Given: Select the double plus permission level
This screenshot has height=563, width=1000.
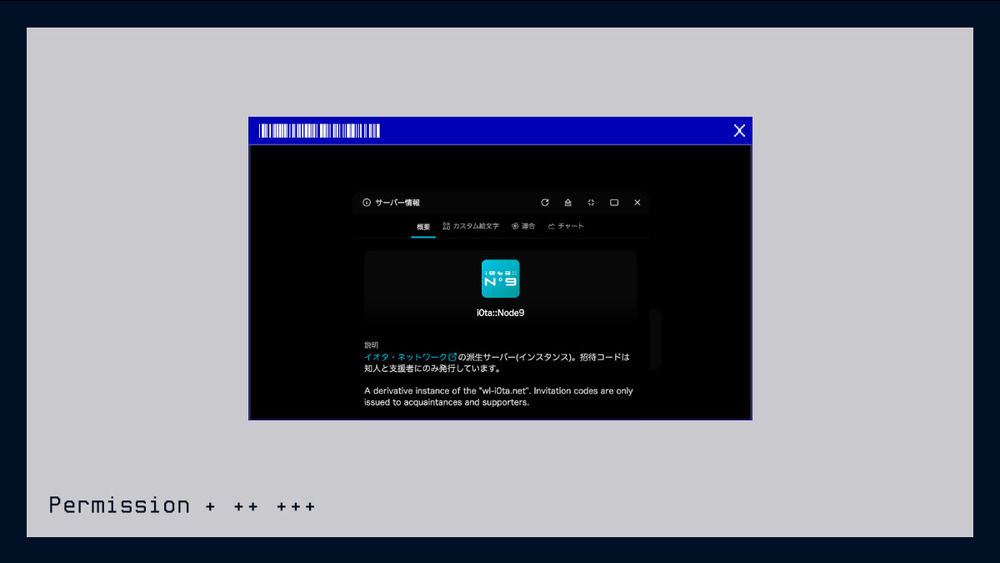Looking at the screenshot, I should 246,507.
